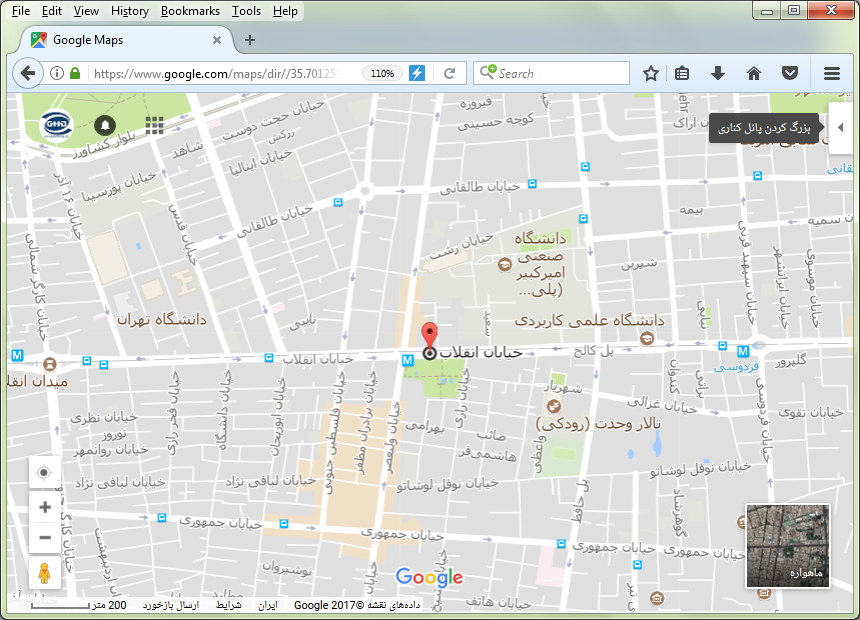Image resolution: width=860 pixels, height=620 pixels.
Task: Open the History menu
Action: (x=129, y=11)
